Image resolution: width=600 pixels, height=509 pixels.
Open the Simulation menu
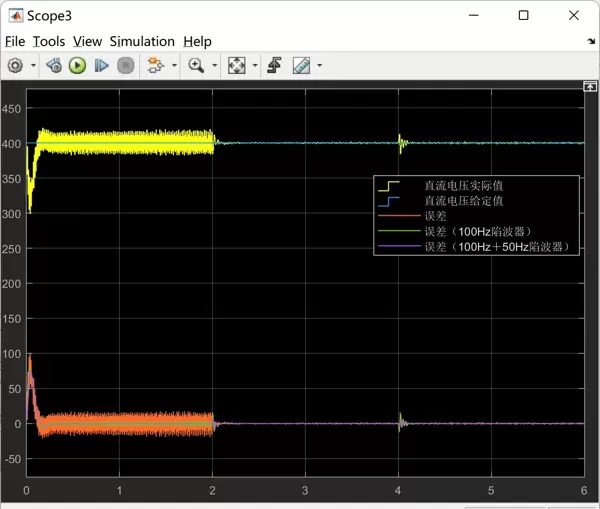coord(142,41)
